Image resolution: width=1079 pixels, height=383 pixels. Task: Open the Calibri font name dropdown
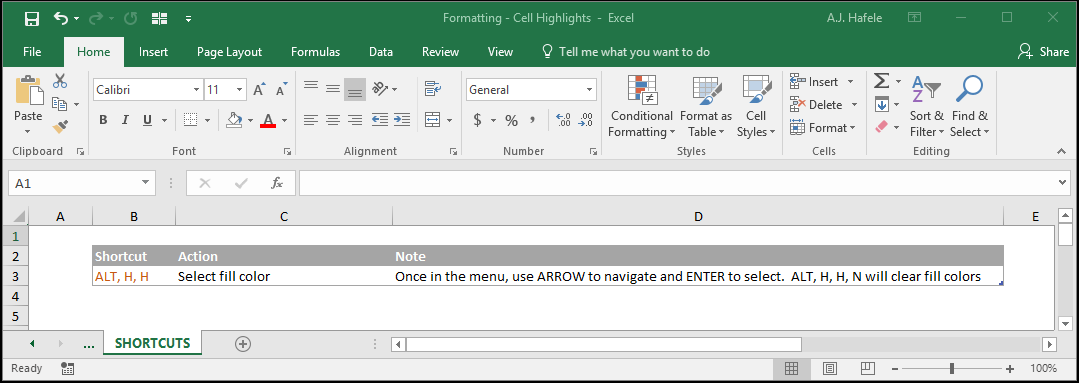pos(196,89)
